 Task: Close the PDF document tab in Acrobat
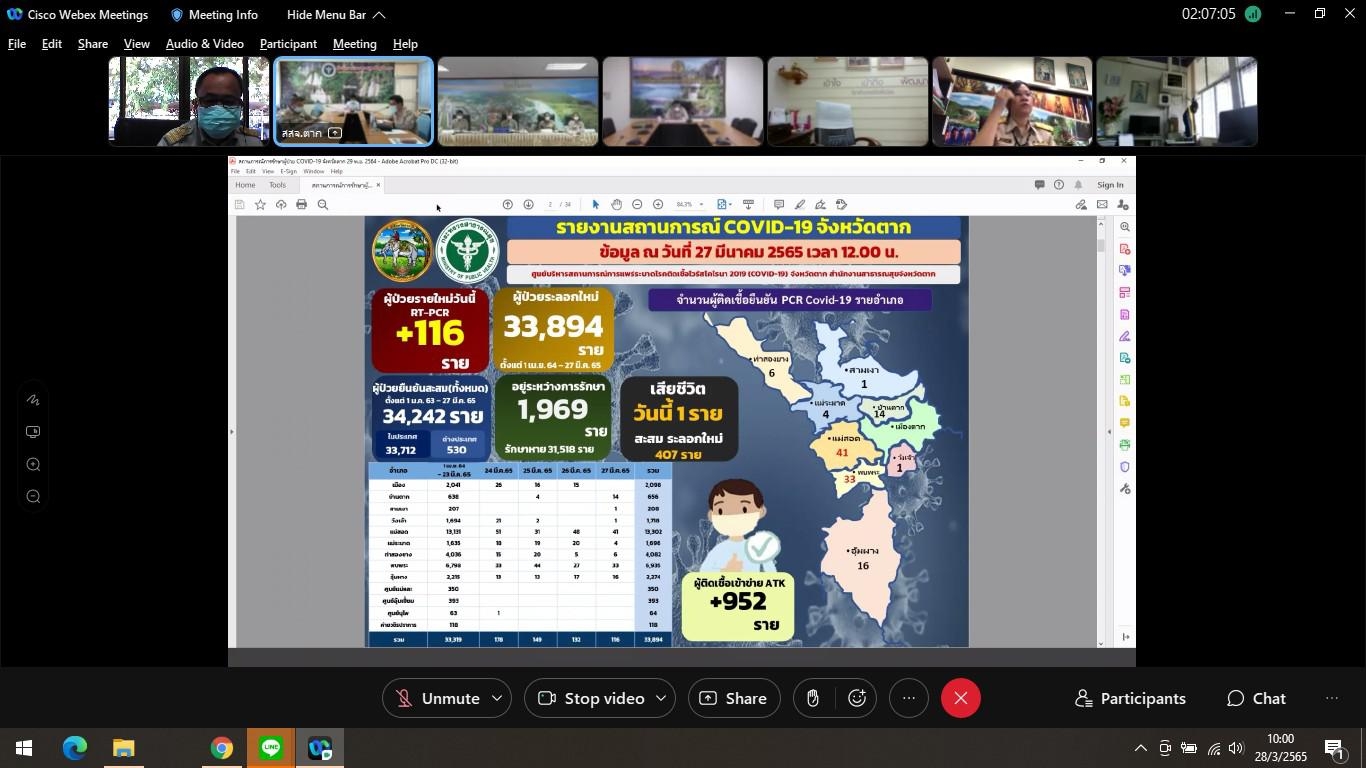pos(378,185)
